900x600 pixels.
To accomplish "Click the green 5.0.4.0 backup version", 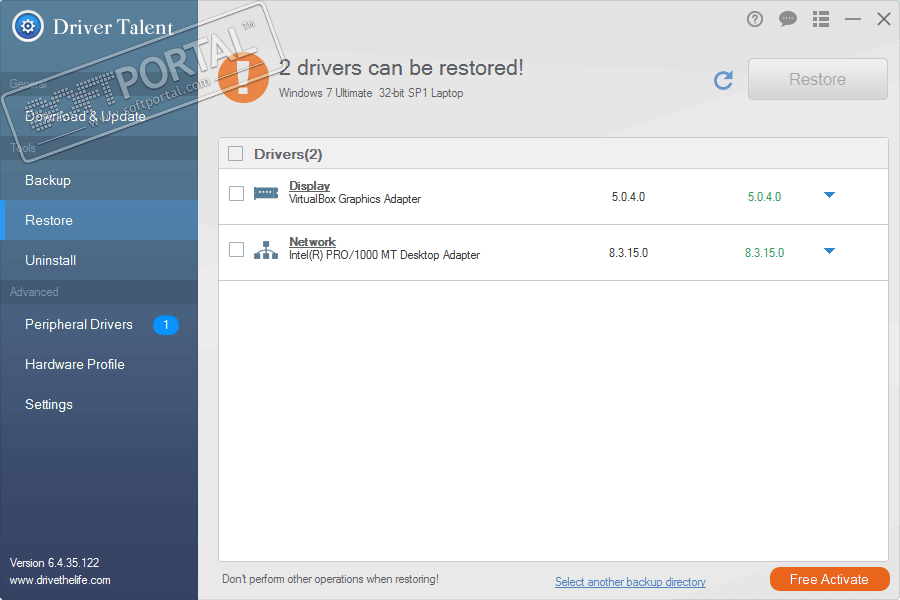I will tap(764, 197).
